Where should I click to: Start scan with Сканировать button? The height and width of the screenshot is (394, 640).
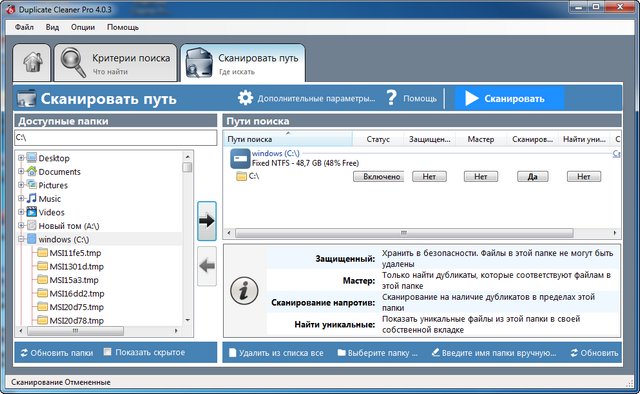point(509,98)
